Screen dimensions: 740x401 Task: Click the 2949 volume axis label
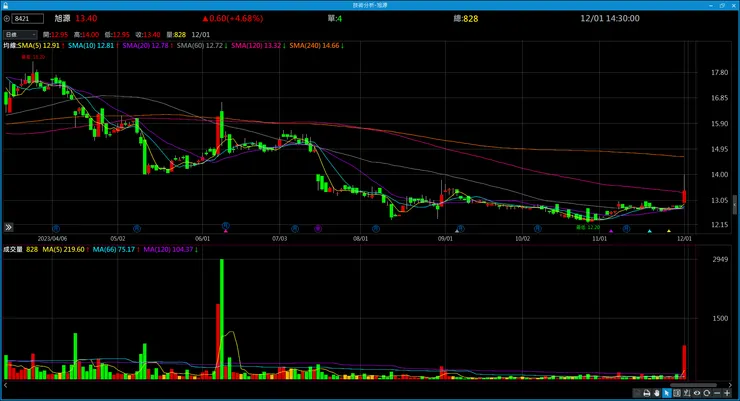(720, 259)
